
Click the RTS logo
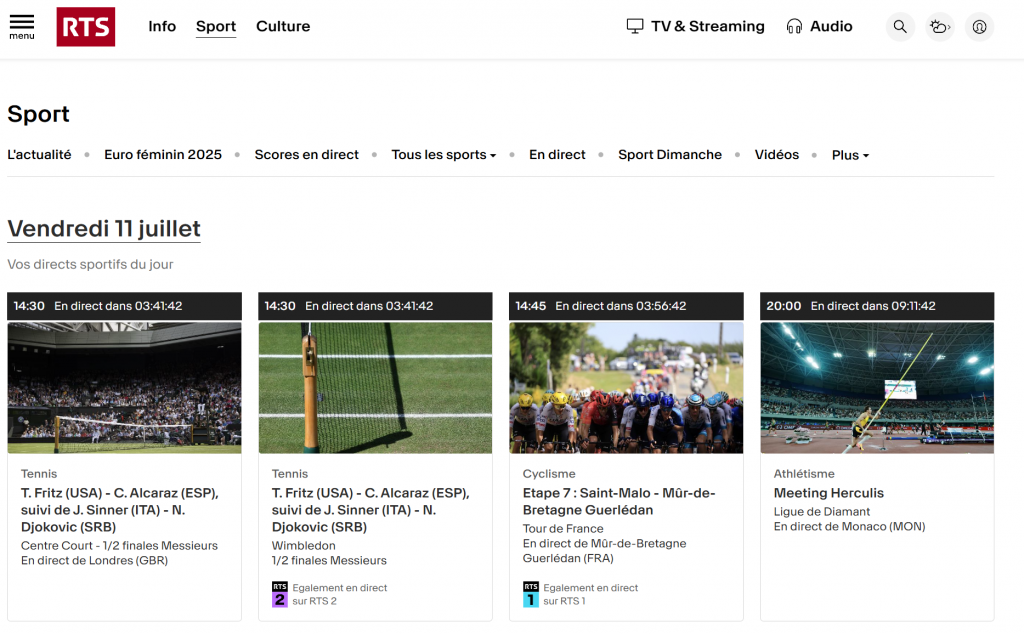(x=86, y=27)
